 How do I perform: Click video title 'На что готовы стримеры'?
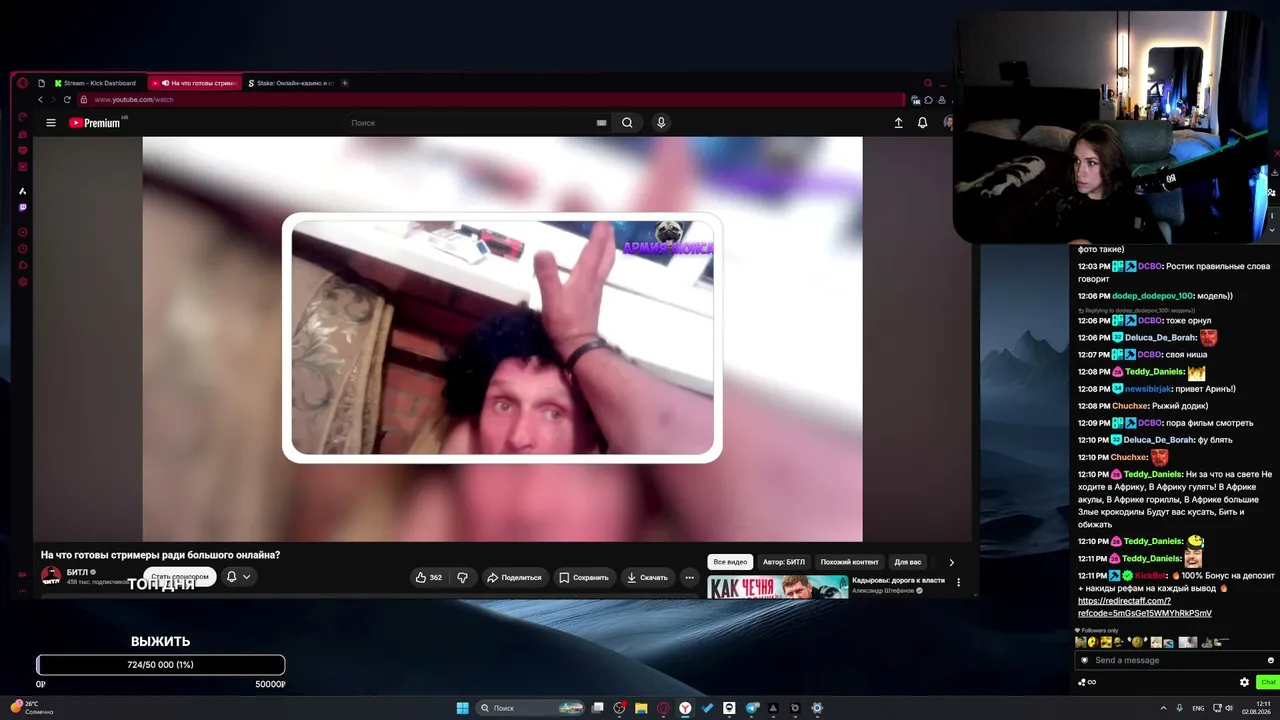coord(160,555)
